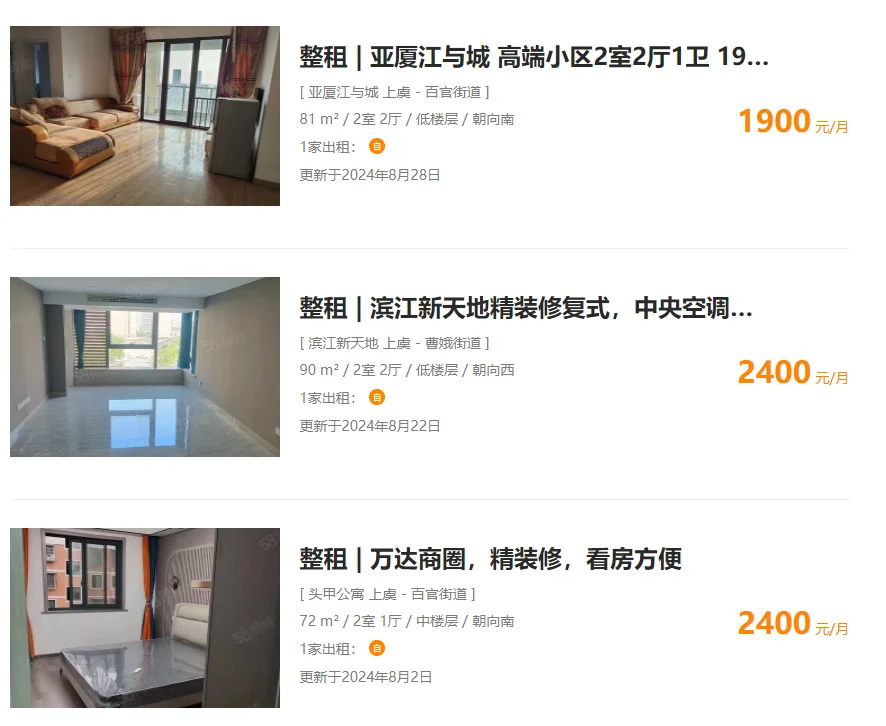
Task: Click the 头甲公寓 上虞 - 百官街道 location text
Action: click(x=388, y=594)
